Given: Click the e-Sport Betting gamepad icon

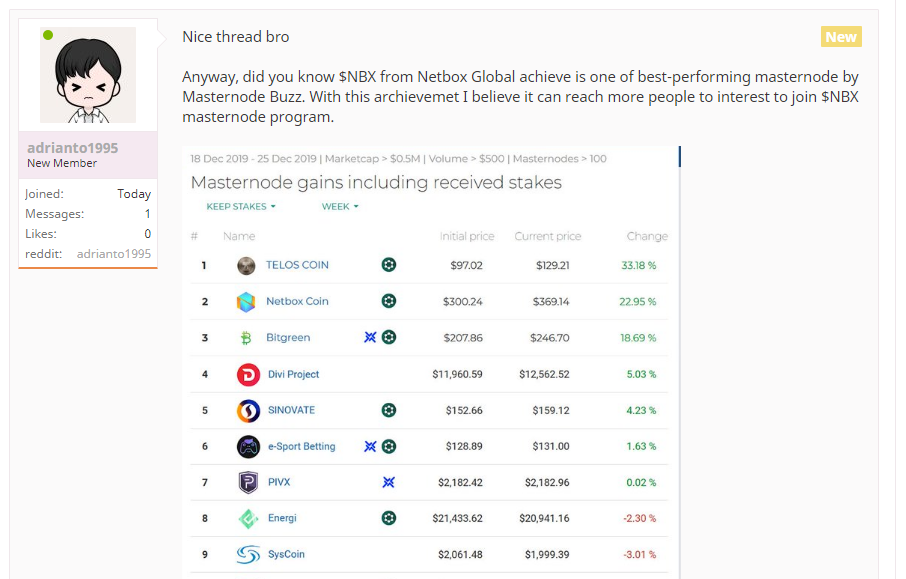Looking at the screenshot, I should 248,447.
